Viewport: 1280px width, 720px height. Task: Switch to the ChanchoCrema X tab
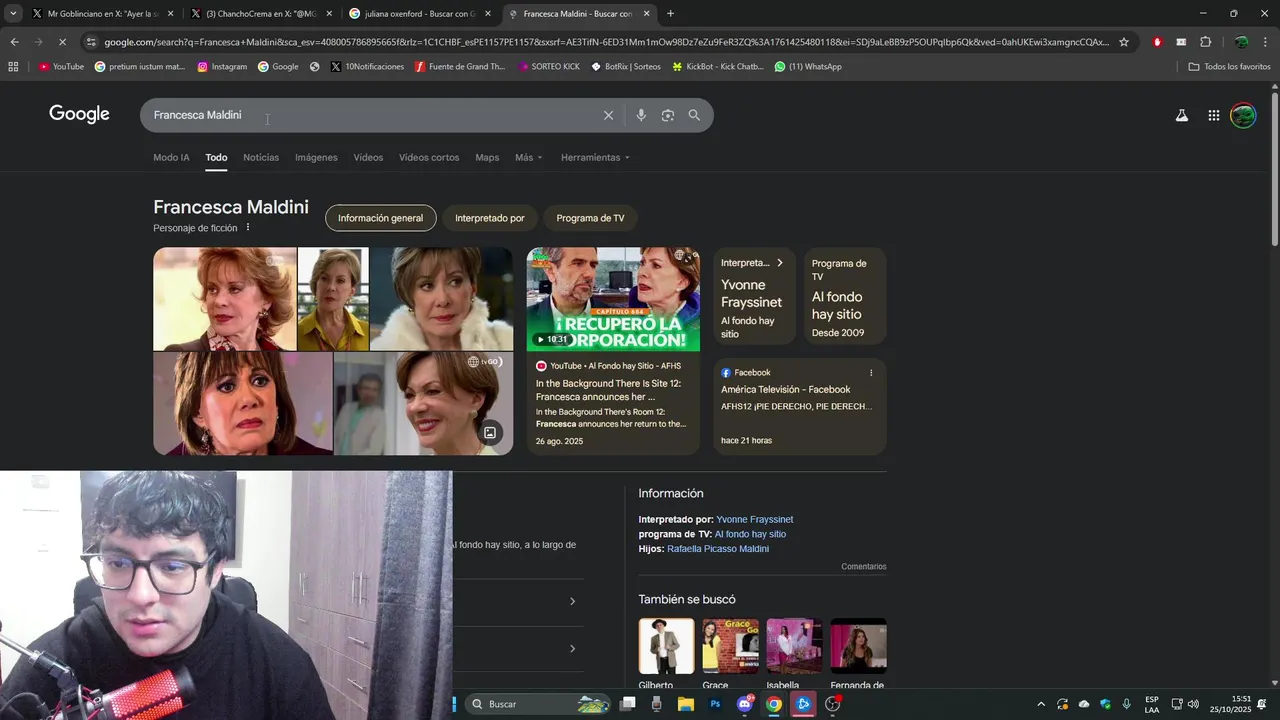(261, 14)
